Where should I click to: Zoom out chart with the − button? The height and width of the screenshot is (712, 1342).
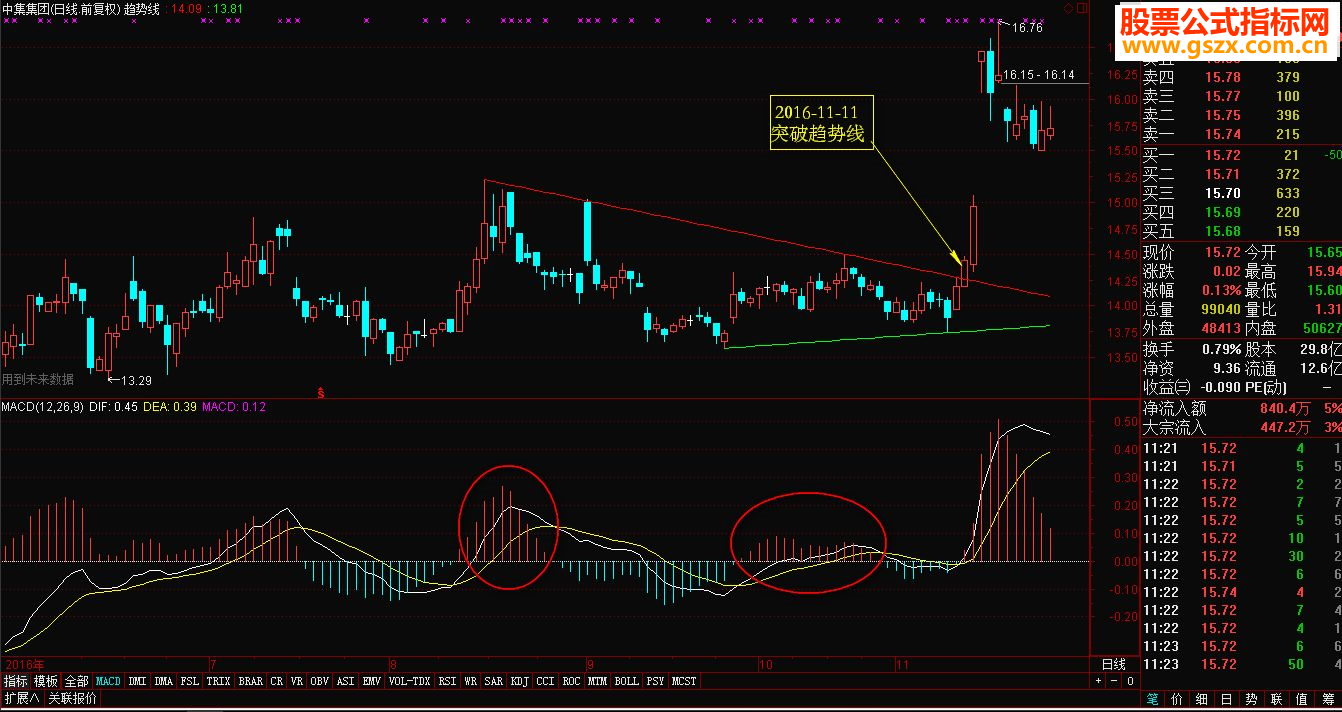click(x=1113, y=681)
